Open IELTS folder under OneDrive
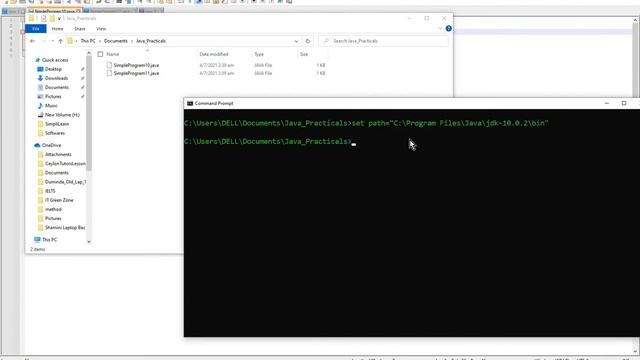 50,191
